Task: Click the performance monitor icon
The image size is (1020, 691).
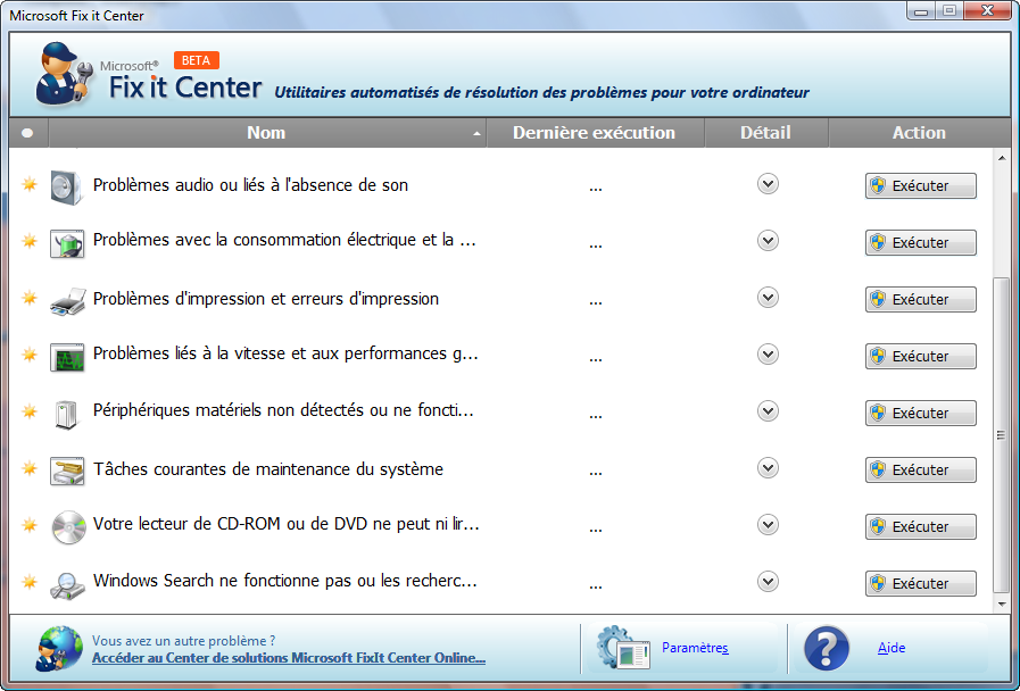Action: point(67,357)
